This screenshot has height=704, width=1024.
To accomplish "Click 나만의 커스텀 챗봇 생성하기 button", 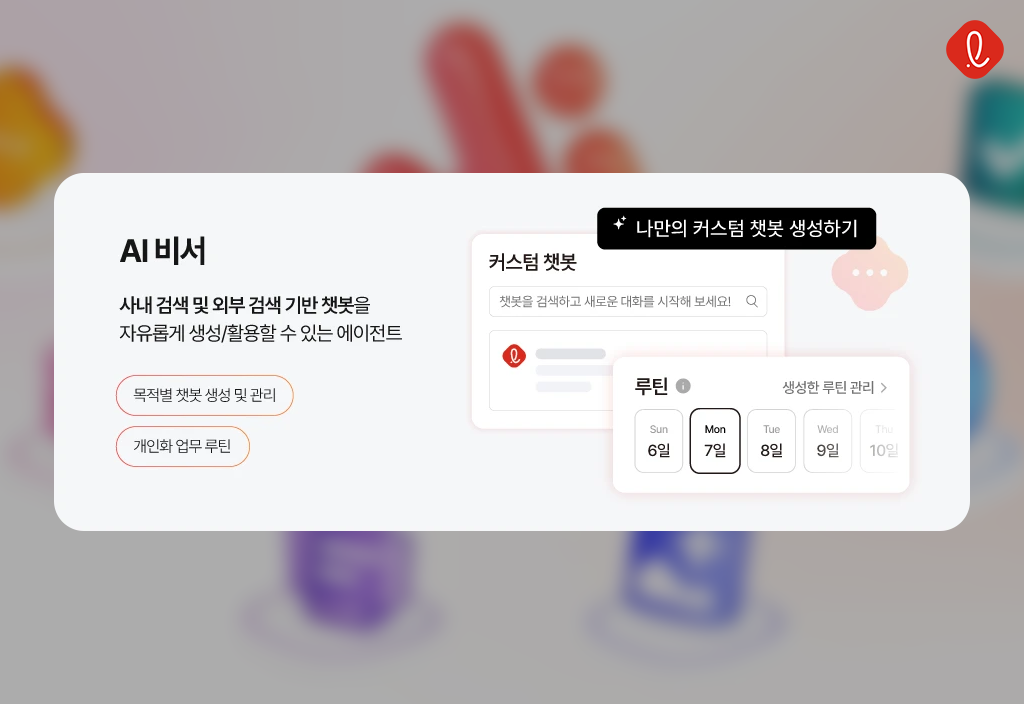I will pos(736,229).
